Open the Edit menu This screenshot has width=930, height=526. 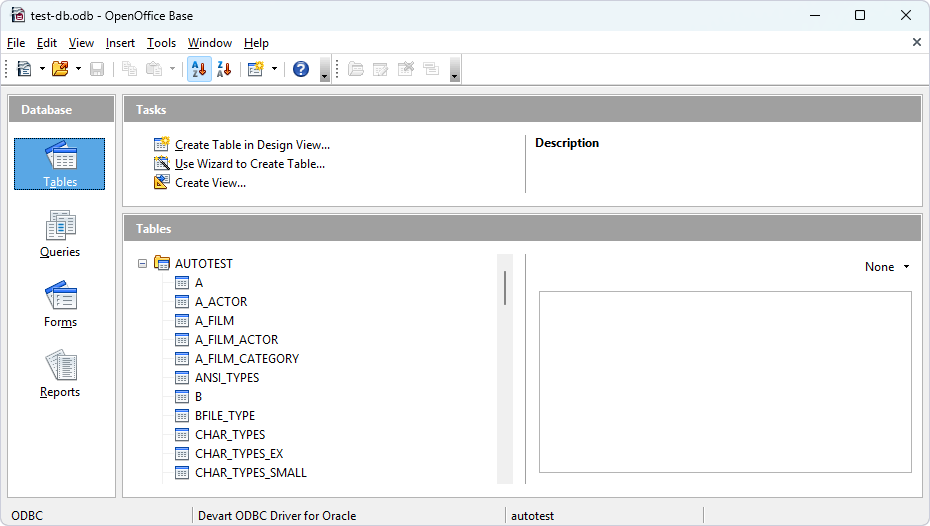tap(47, 43)
